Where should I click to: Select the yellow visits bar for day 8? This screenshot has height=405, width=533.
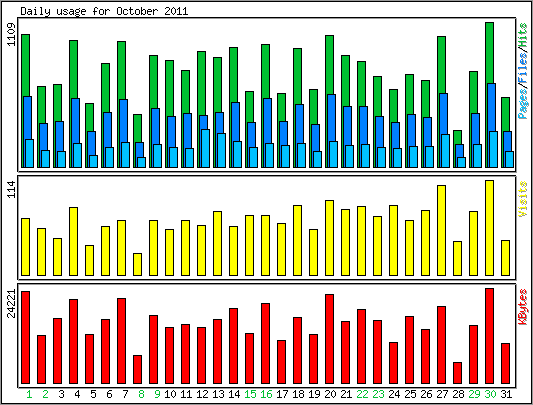click(137, 264)
